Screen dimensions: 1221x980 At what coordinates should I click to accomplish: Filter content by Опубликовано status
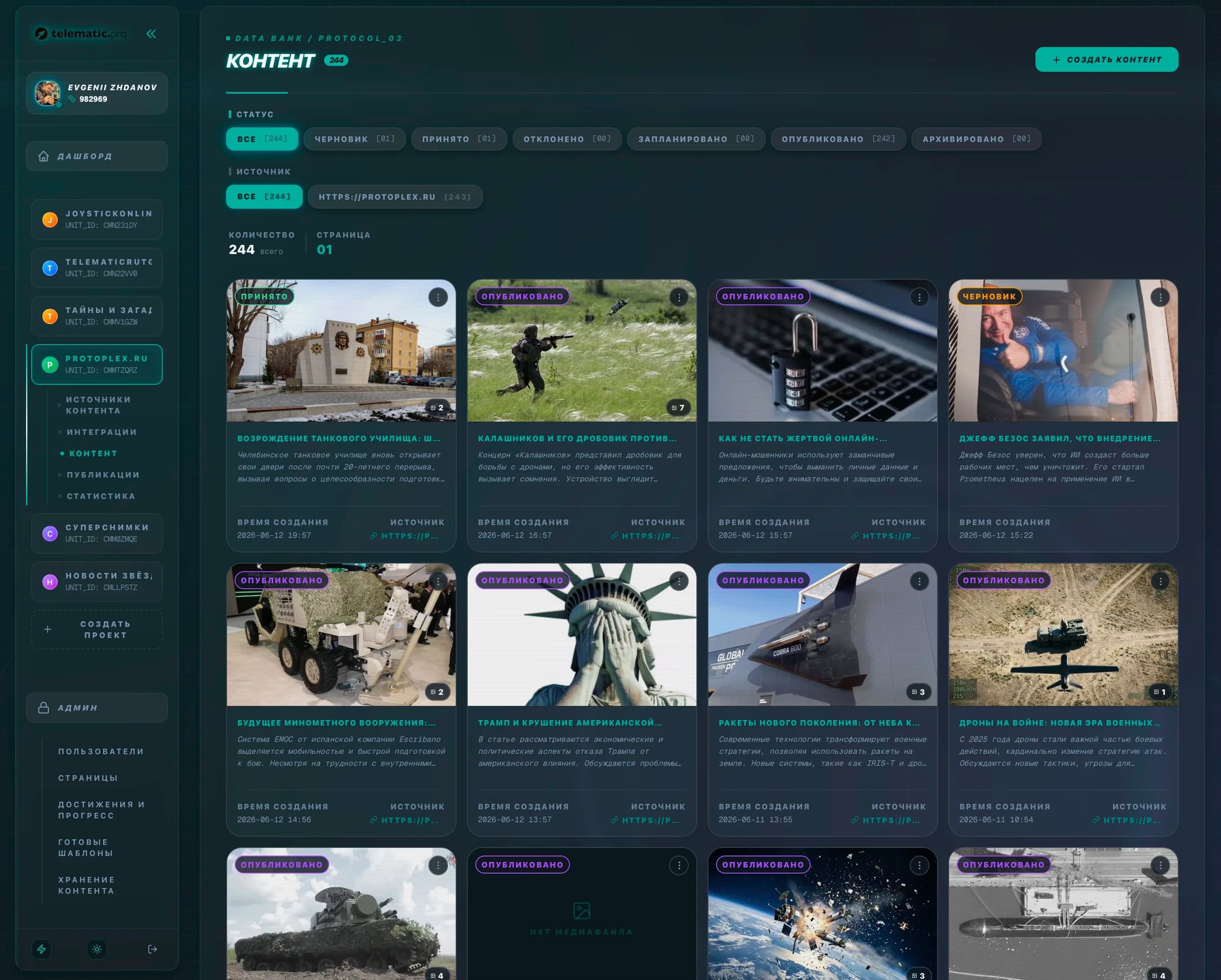click(838, 139)
